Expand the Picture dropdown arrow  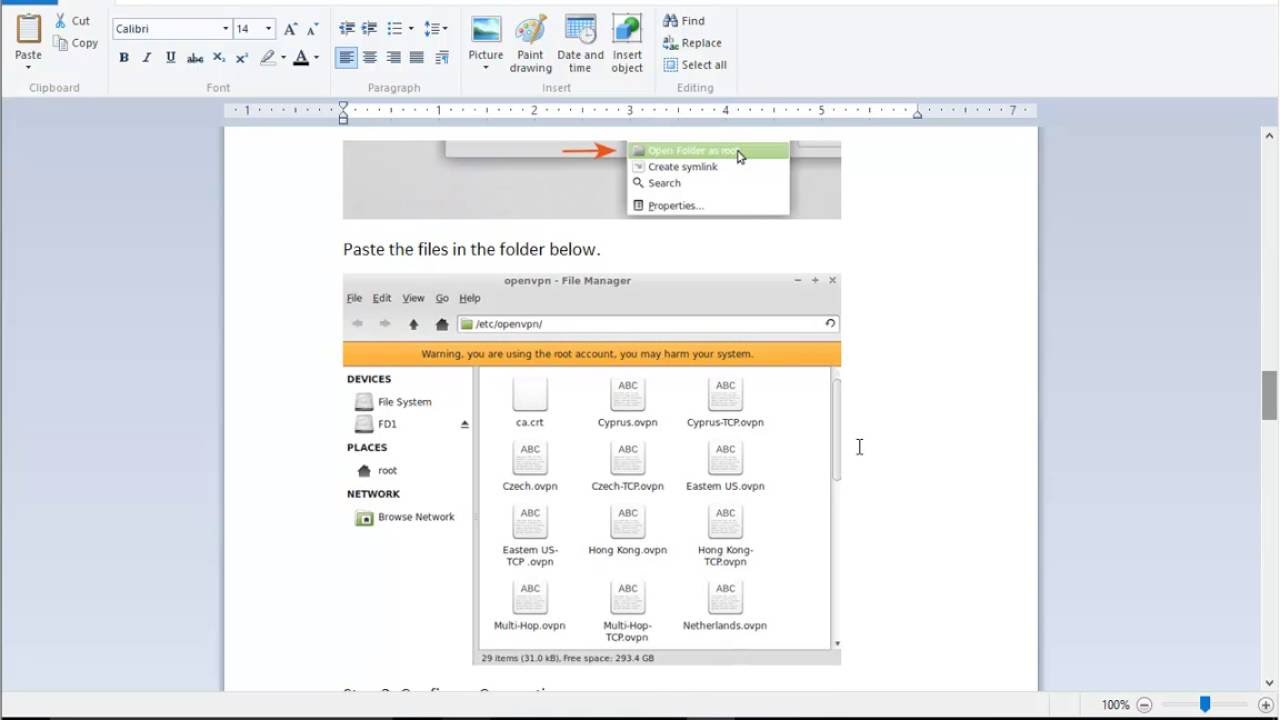pyautogui.click(x=486, y=68)
